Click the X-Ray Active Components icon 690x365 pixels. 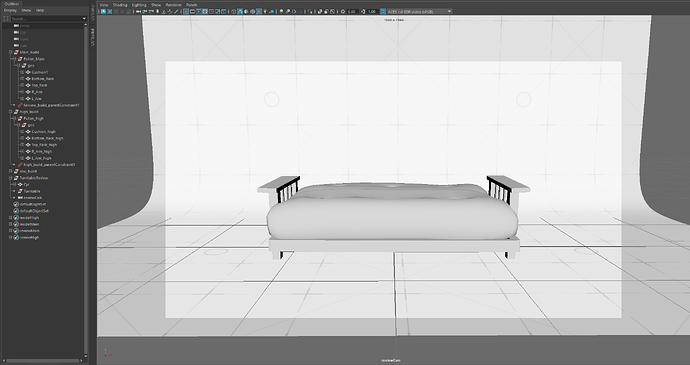[x=326, y=11]
